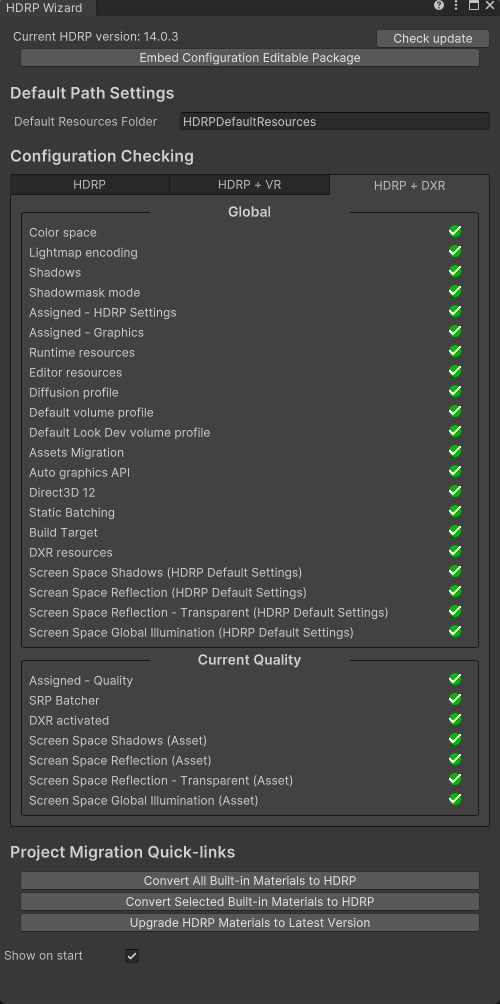Click Convert All Built-in Materials to HDRP
The width and height of the screenshot is (500, 1004).
pyautogui.click(x=250, y=880)
